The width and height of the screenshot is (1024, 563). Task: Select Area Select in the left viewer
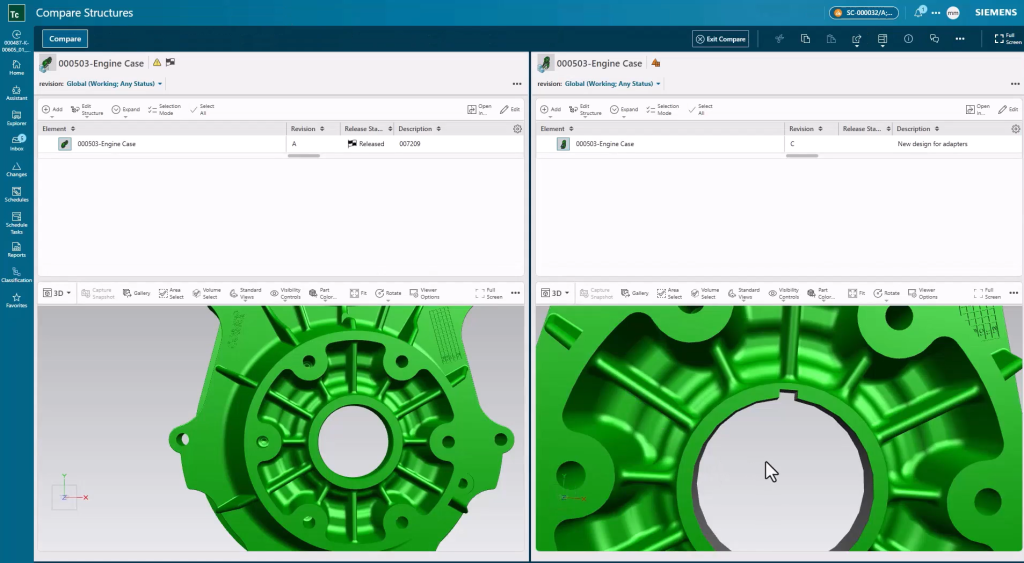pos(172,293)
